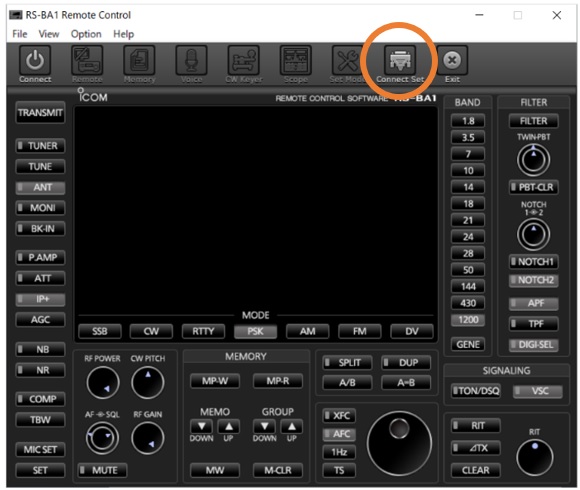Toggle the MUTE button

[102, 470]
